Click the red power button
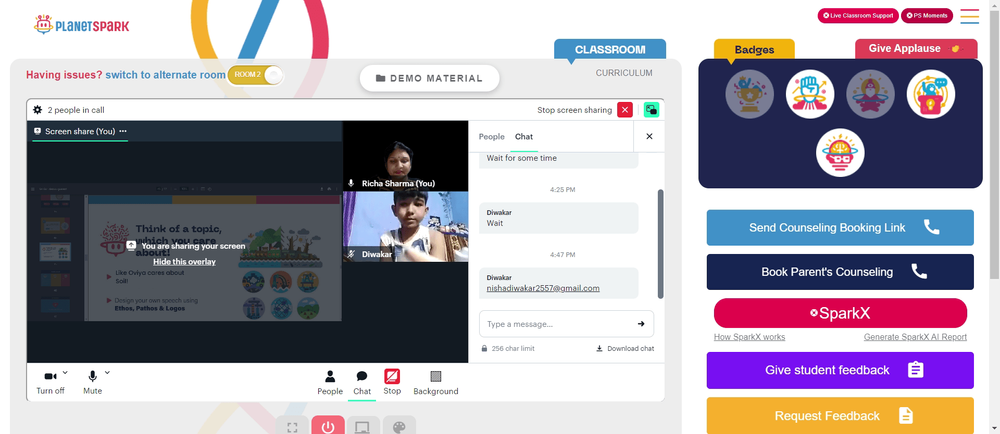This screenshot has height=434, width=1000. coord(328,426)
